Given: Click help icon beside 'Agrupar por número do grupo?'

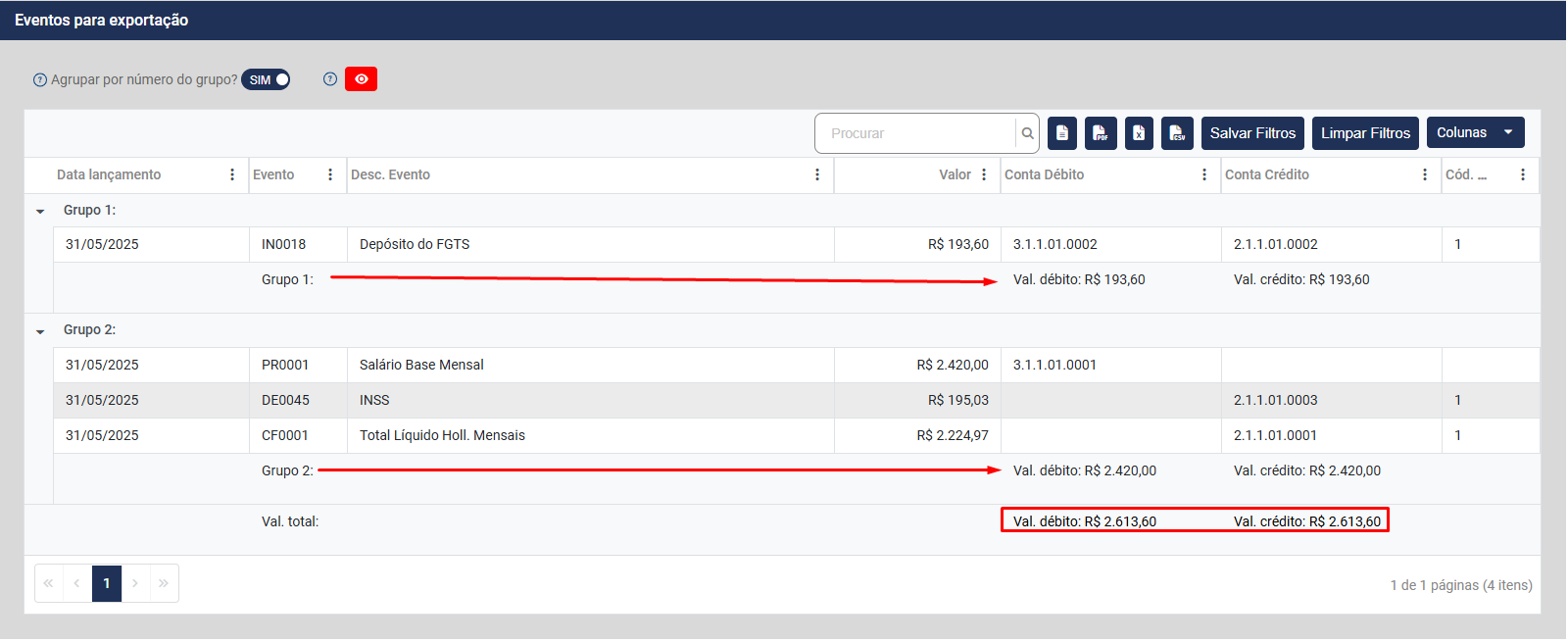Looking at the screenshot, I should coord(40,80).
